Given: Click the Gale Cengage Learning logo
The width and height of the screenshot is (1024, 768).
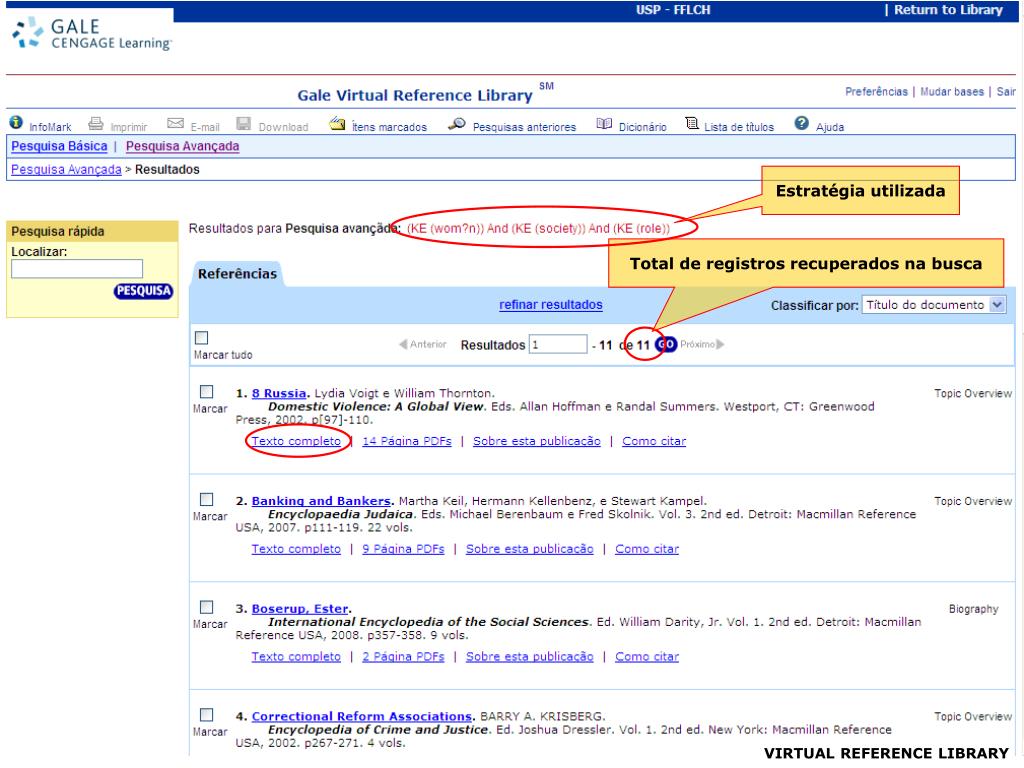Looking at the screenshot, I should tap(91, 34).
